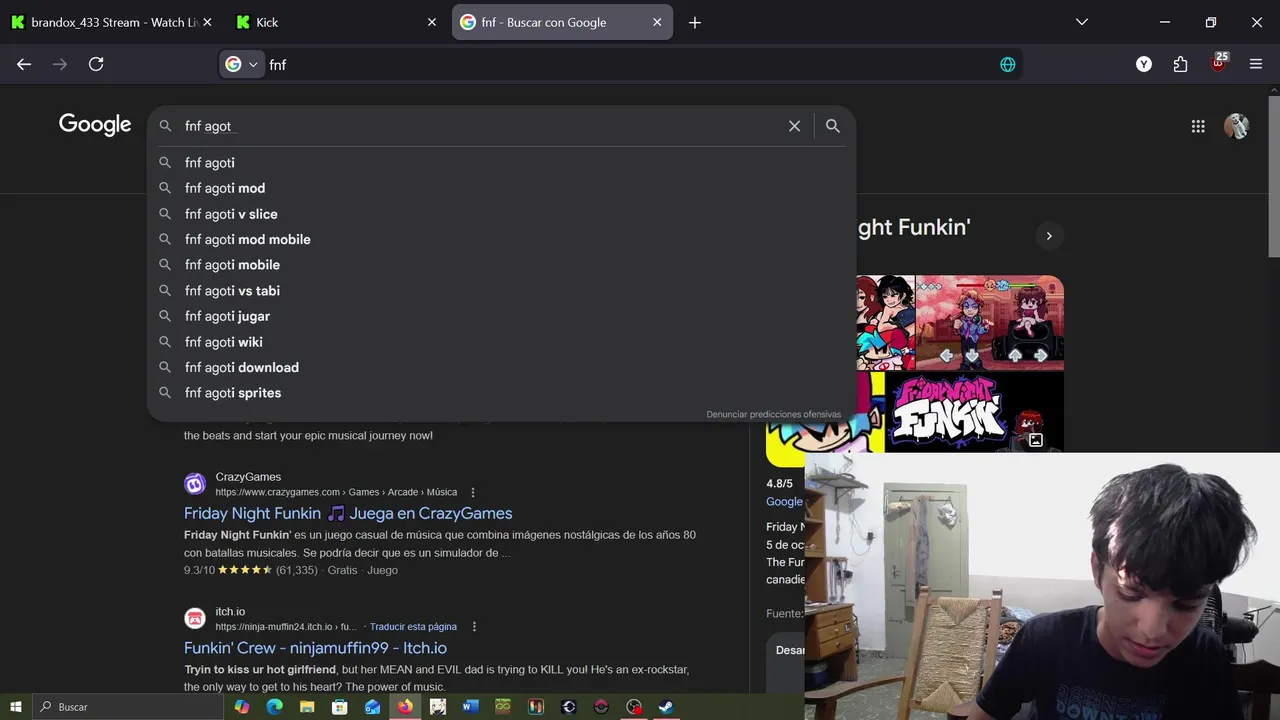The image size is (1280, 720).
Task: Open the Windows Start menu
Action: tap(16, 707)
